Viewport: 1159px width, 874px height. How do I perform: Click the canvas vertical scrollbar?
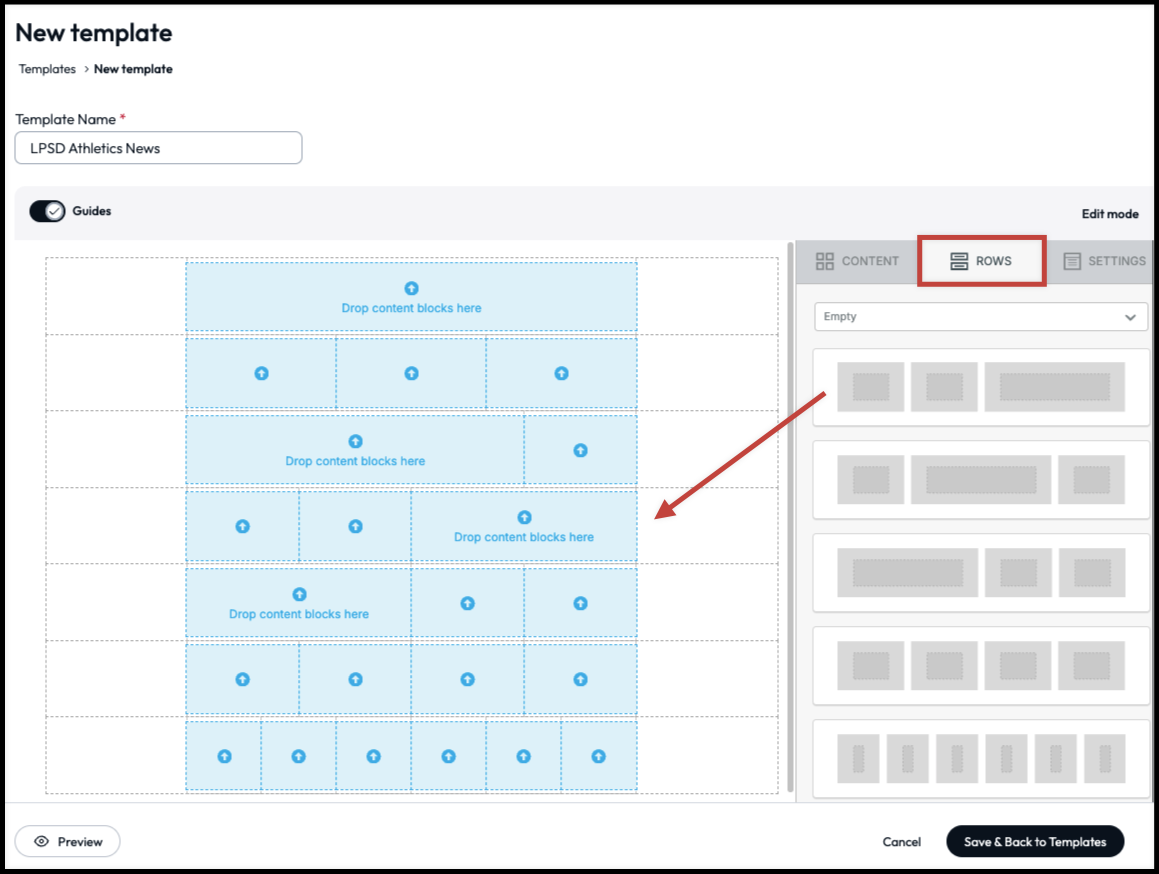click(x=792, y=500)
